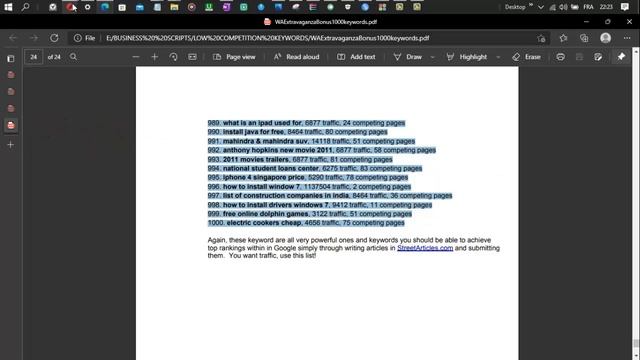
Task: Open the Desktop toolbar chevron
Action: click(531, 5)
